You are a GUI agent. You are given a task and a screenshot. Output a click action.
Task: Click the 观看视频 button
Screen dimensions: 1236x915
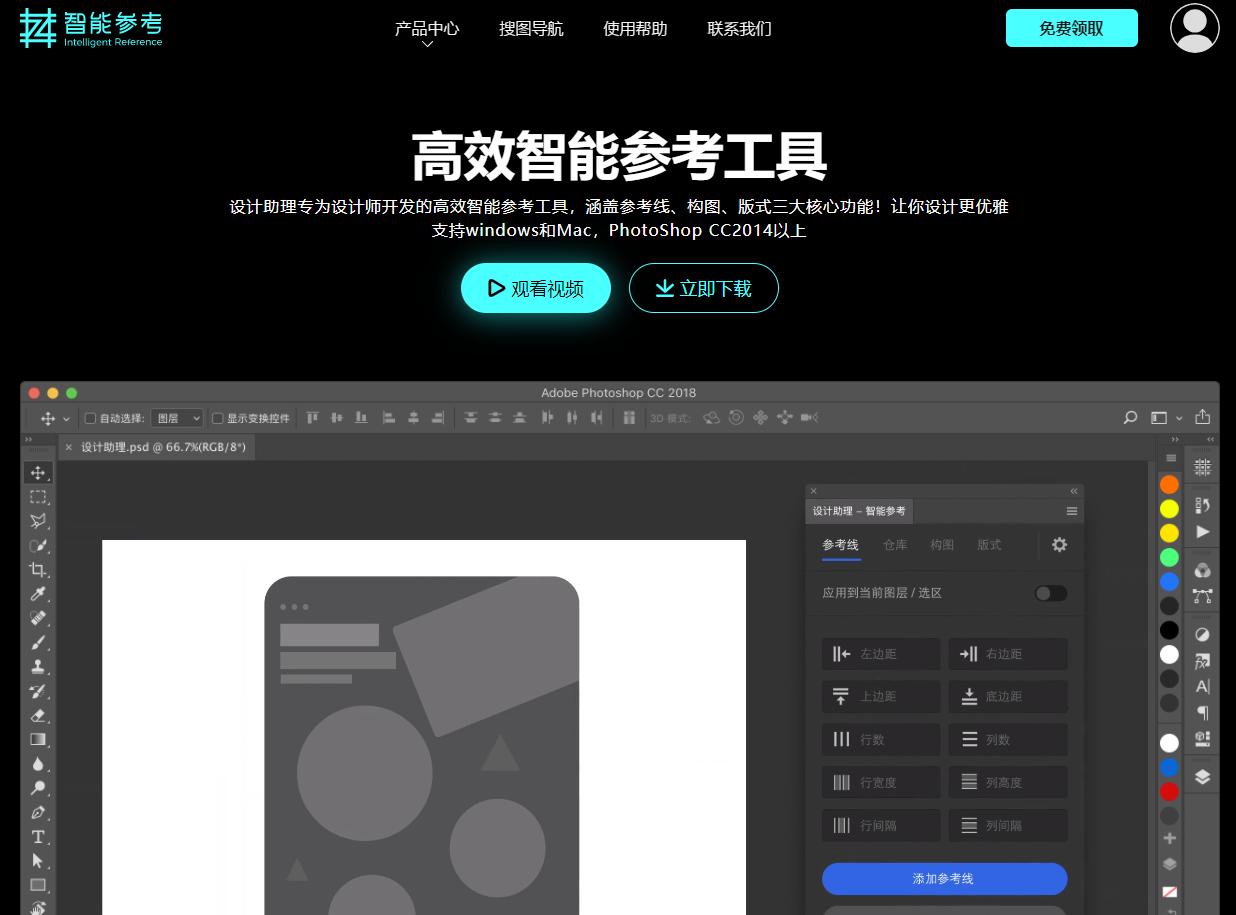[536, 288]
